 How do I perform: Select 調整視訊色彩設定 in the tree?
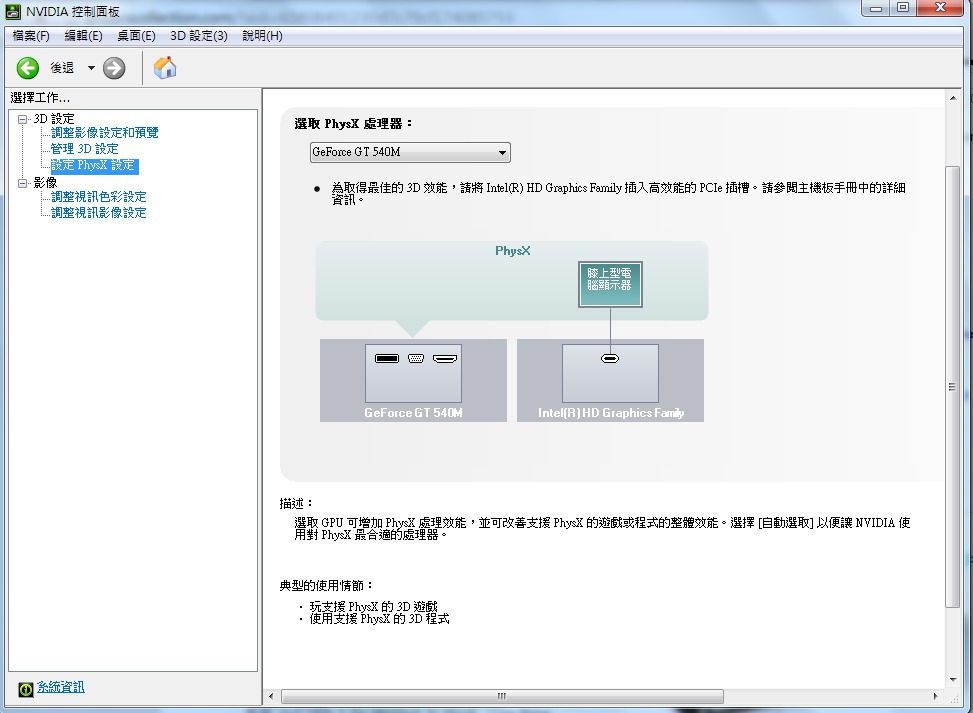99,197
